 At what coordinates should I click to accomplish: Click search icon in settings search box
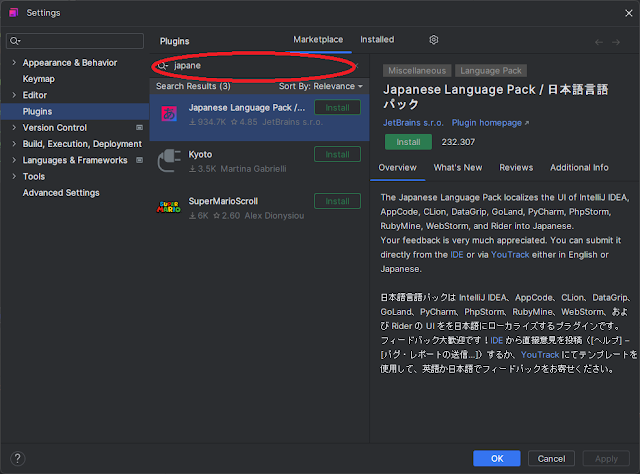click(15, 41)
